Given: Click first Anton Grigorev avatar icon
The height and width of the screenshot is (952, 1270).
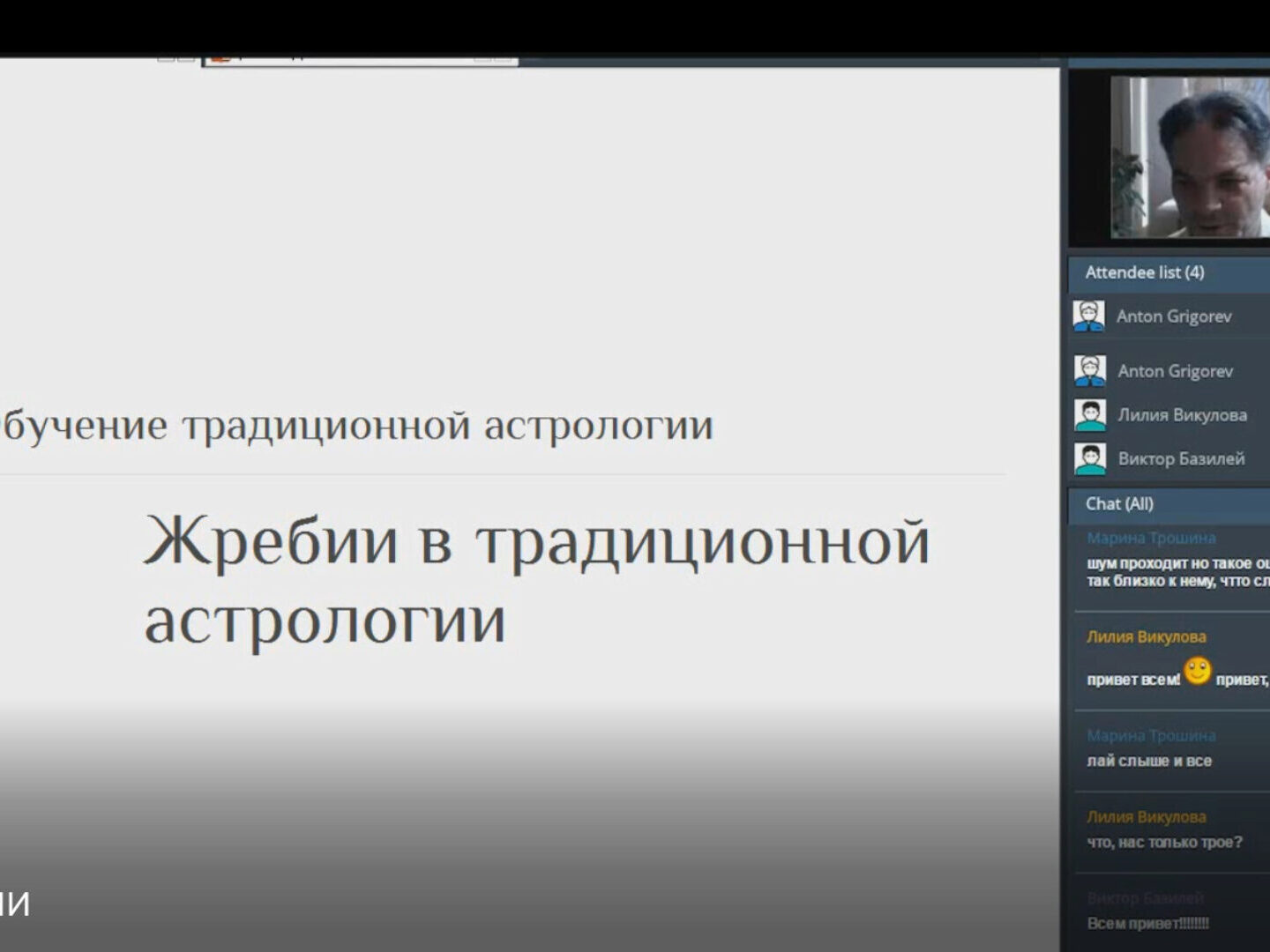Looking at the screenshot, I should click(1088, 316).
